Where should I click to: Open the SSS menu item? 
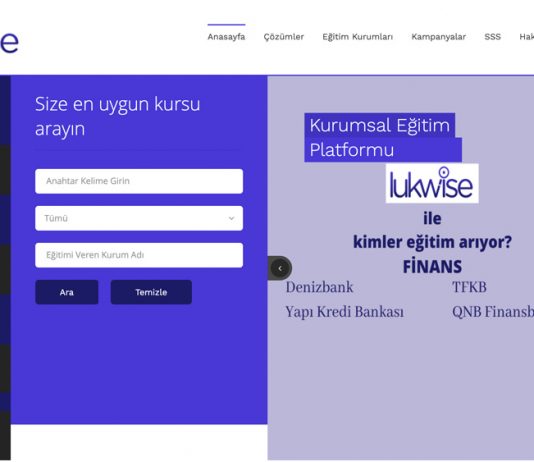[x=492, y=37]
